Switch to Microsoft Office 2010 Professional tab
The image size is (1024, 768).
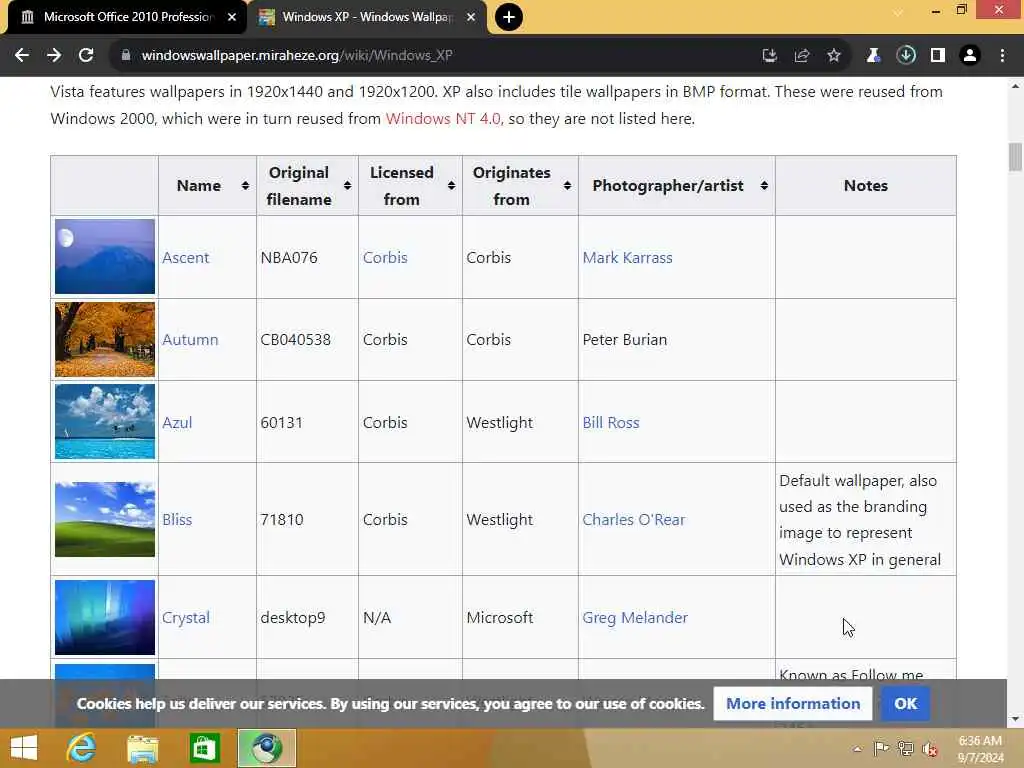[x=129, y=17]
